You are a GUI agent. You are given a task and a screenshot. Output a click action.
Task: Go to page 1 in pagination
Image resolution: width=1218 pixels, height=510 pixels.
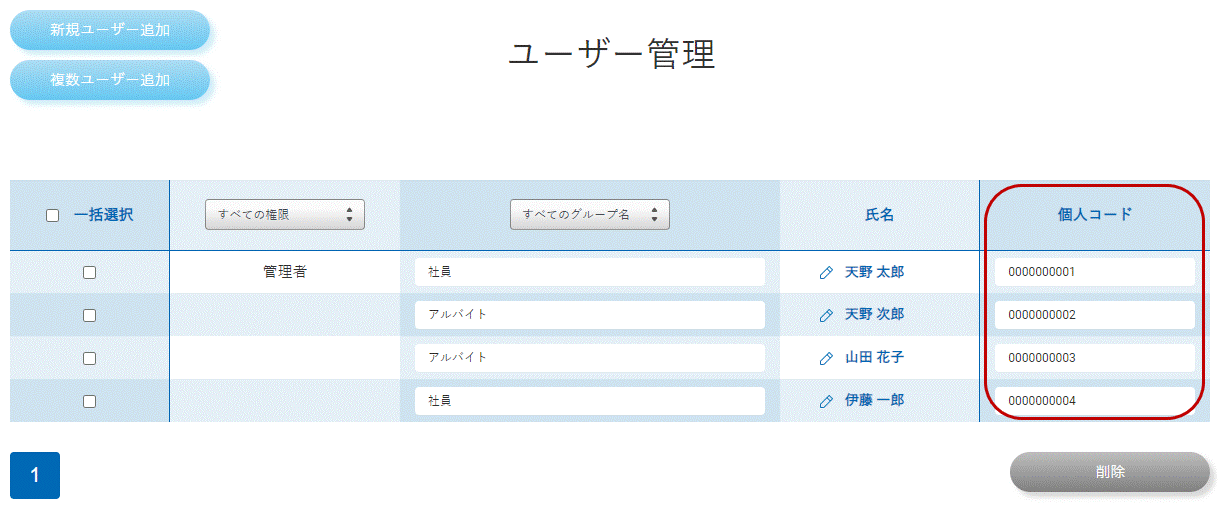[x=35, y=475]
